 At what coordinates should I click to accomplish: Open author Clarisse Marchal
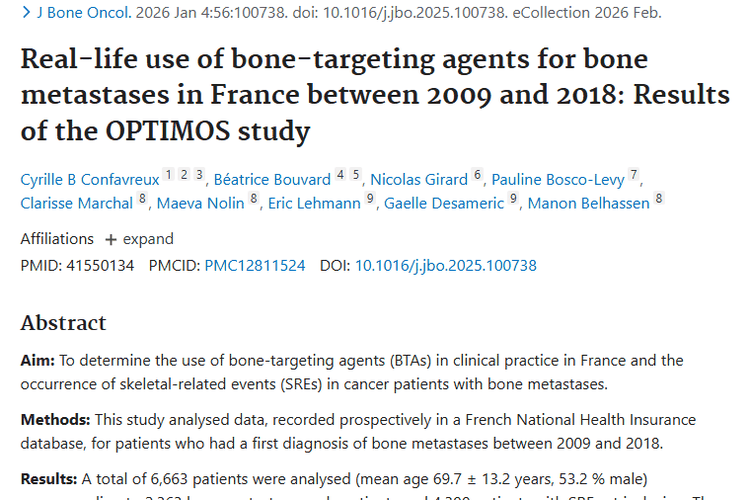click(x=76, y=203)
